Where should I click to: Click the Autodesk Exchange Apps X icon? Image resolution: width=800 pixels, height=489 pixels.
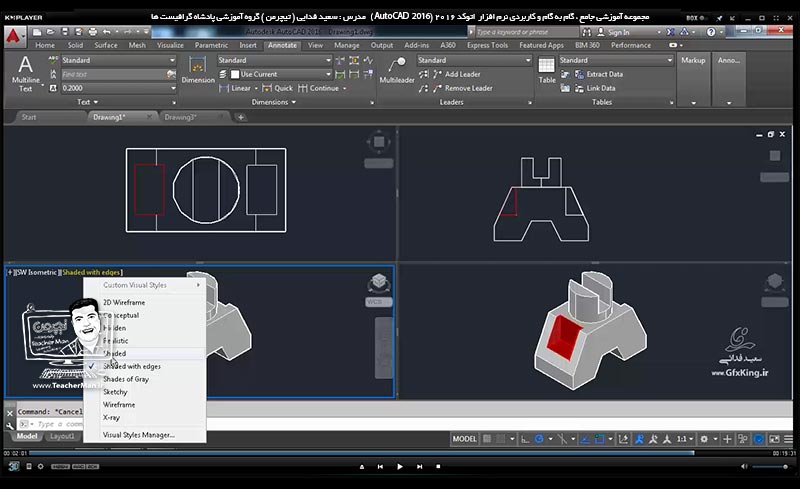click(670, 32)
